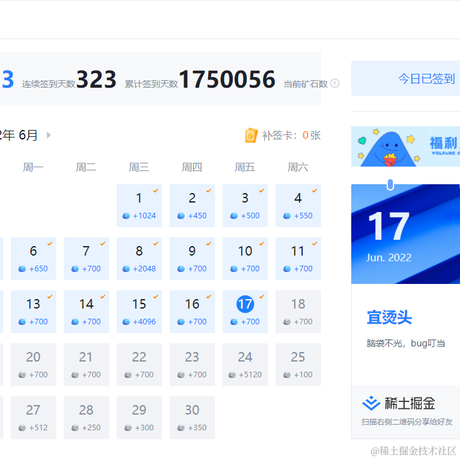This screenshot has height=460, width=460.
Task: Select June 24 with +5120 reward
Action: pos(245,365)
